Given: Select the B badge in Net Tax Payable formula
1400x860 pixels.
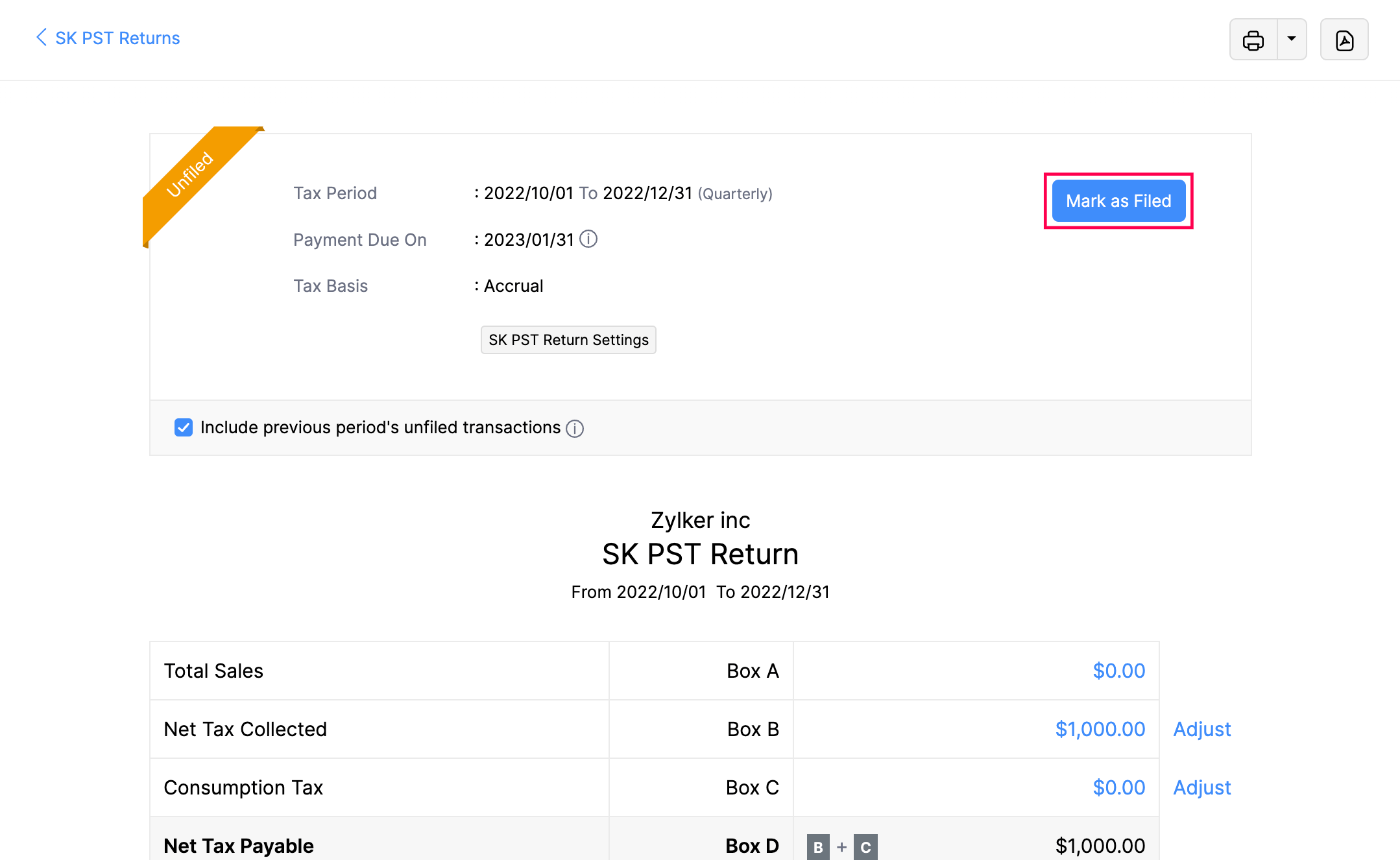Looking at the screenshot, I should (819, 846).
